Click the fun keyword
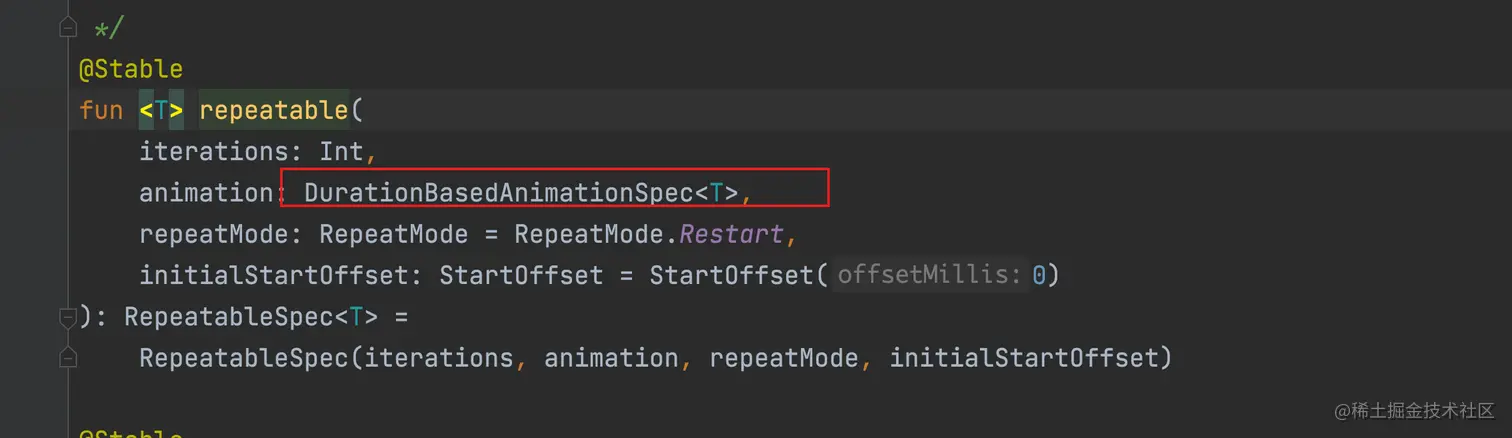This screenshot has width=1512, height=438. point(100,110)
